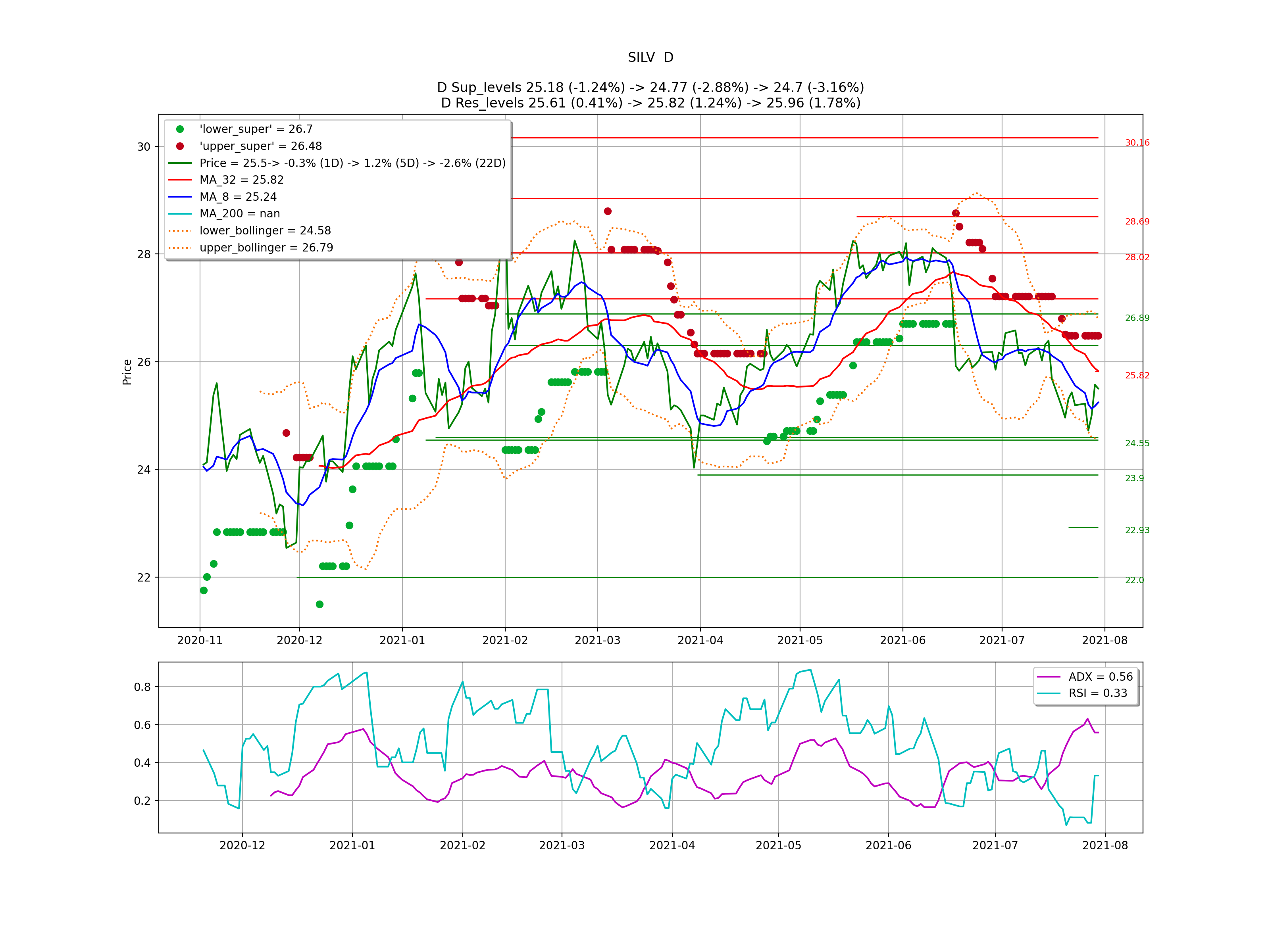Click the MA_200 = nan legend entry
The image size is (1270, 952).
pos(239,213)
